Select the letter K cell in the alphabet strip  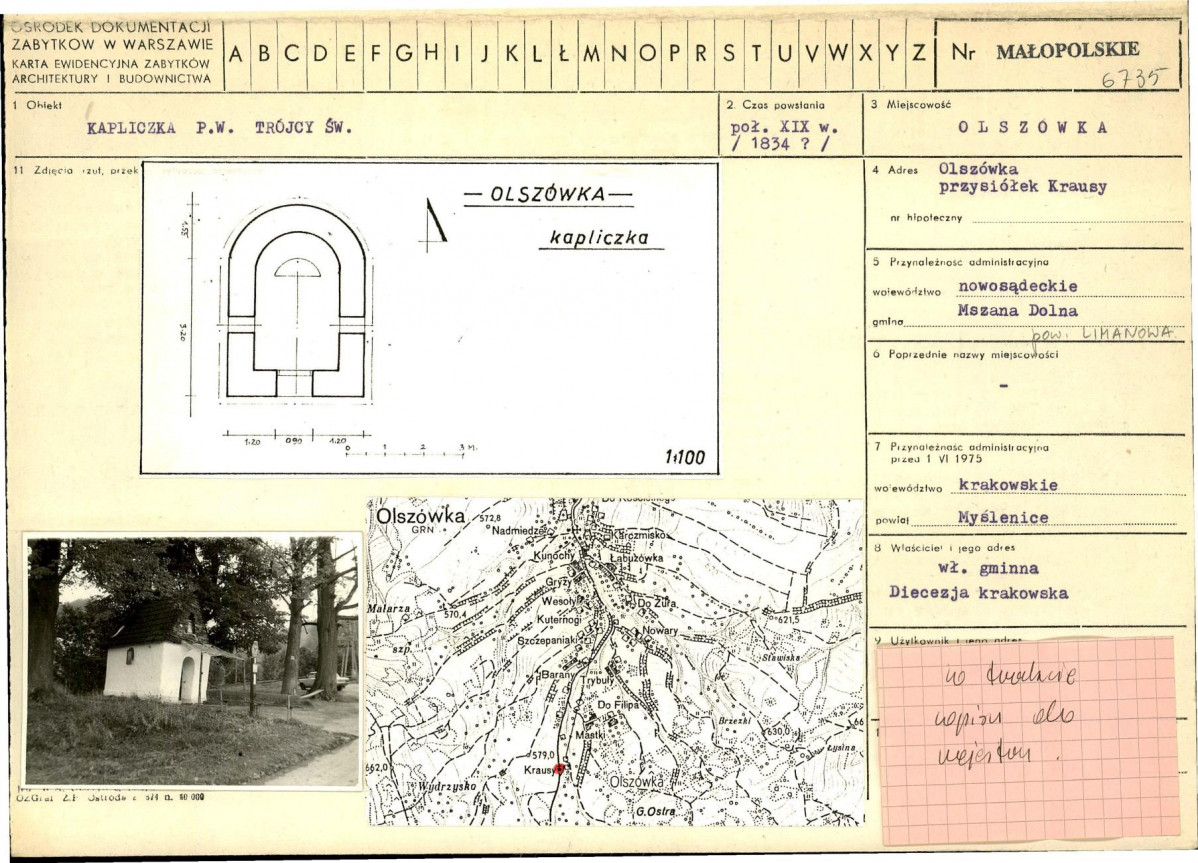[511, 54]
